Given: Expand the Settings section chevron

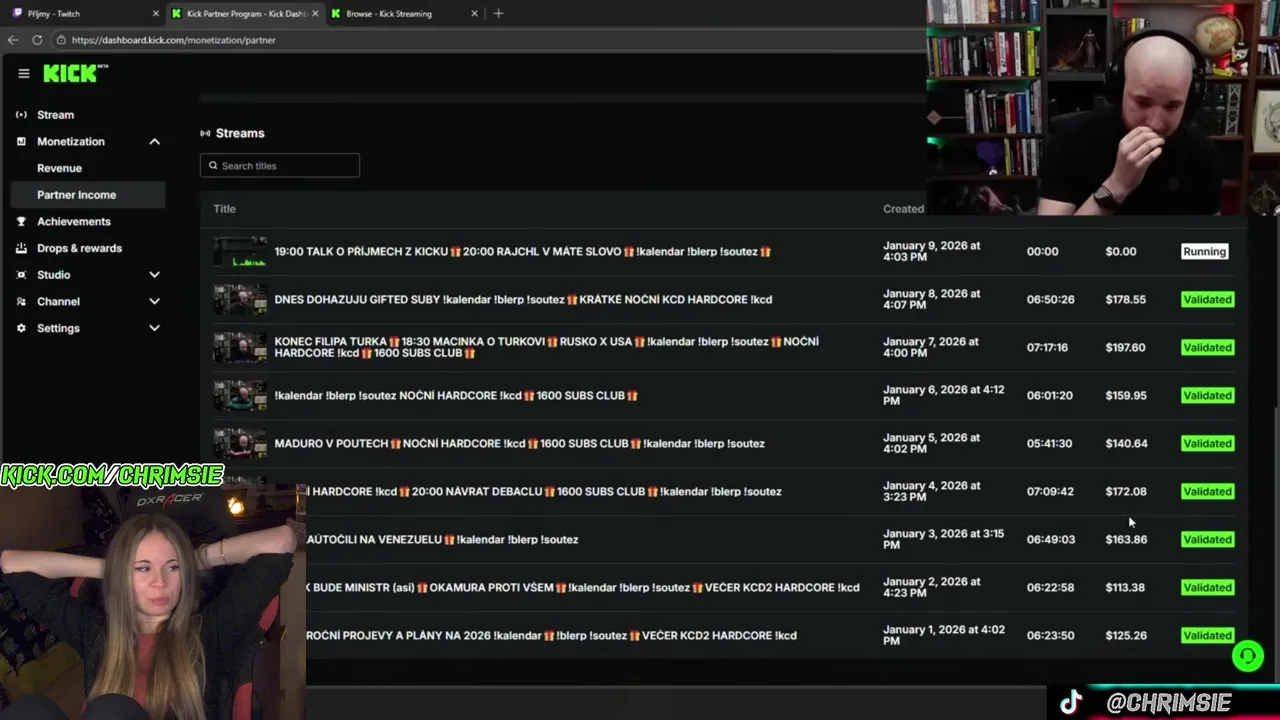Looking at the screenshot, I should (x=154, y=328).
